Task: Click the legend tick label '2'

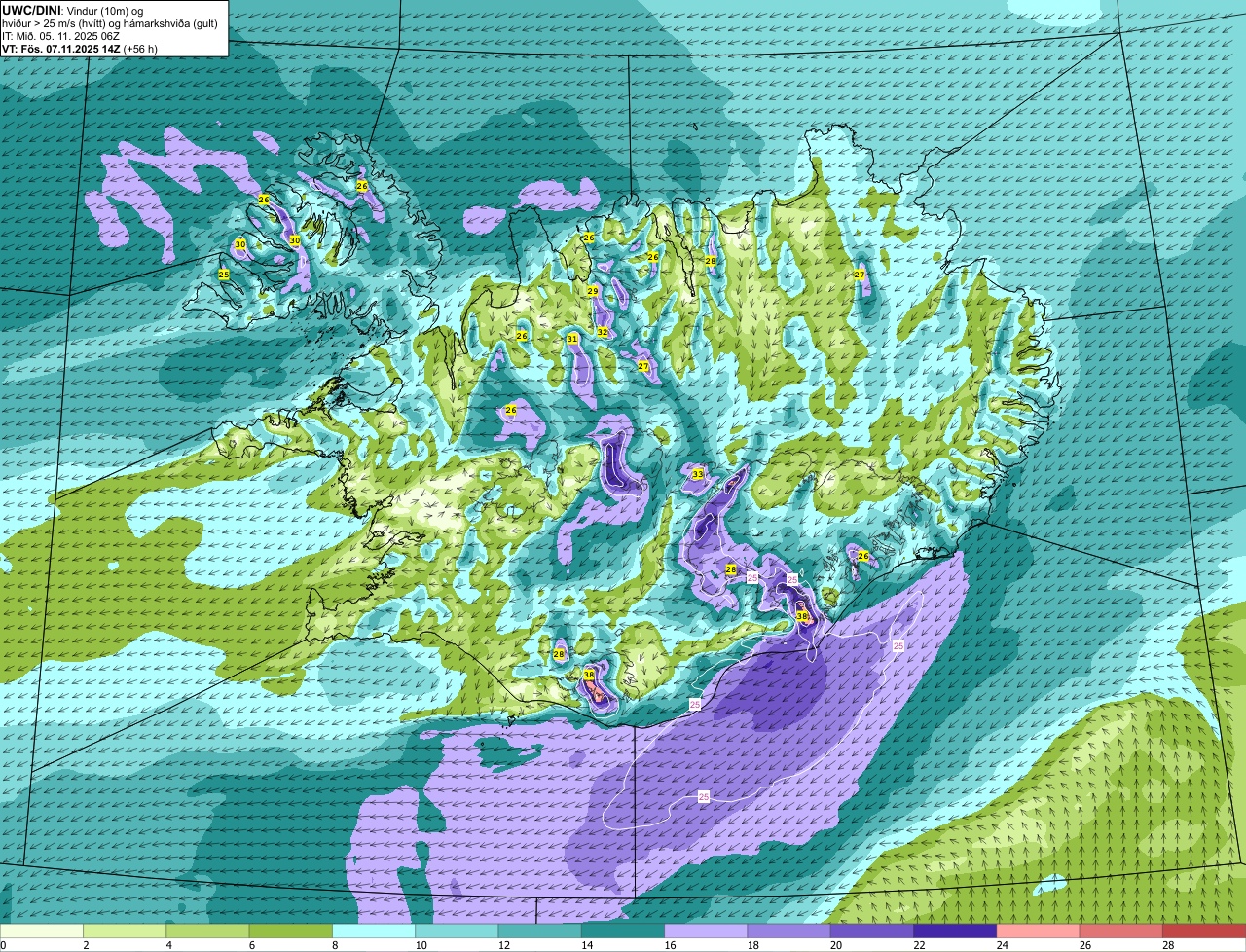Action: 86,945
